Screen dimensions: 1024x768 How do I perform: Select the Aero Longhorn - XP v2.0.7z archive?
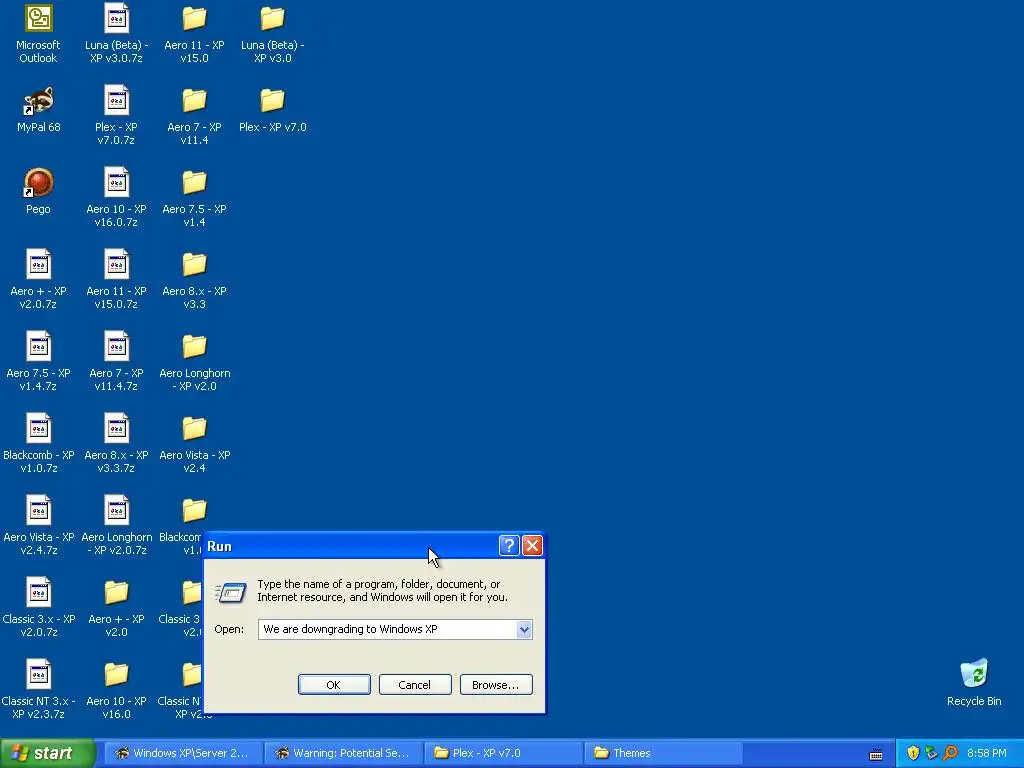tap(116, 526)
